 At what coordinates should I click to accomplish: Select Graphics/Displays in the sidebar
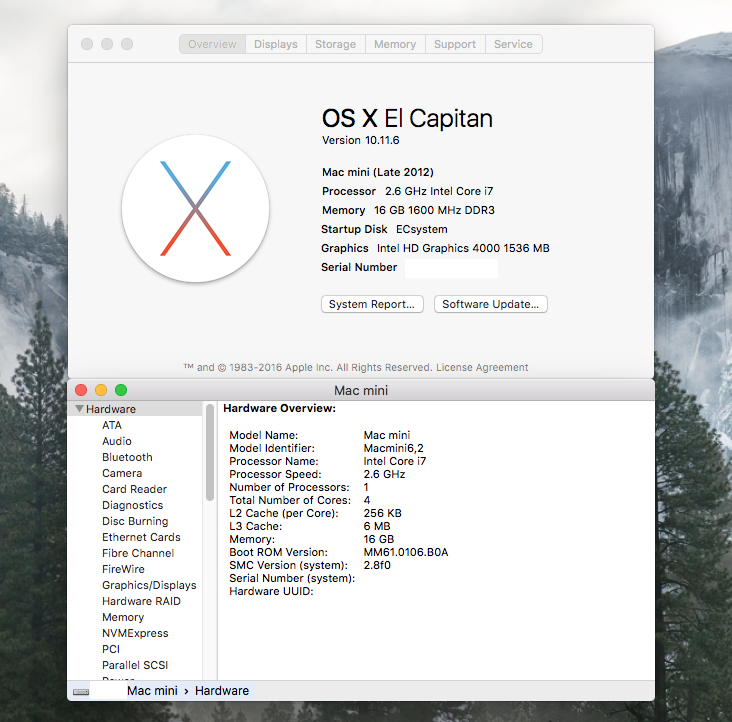149,585
